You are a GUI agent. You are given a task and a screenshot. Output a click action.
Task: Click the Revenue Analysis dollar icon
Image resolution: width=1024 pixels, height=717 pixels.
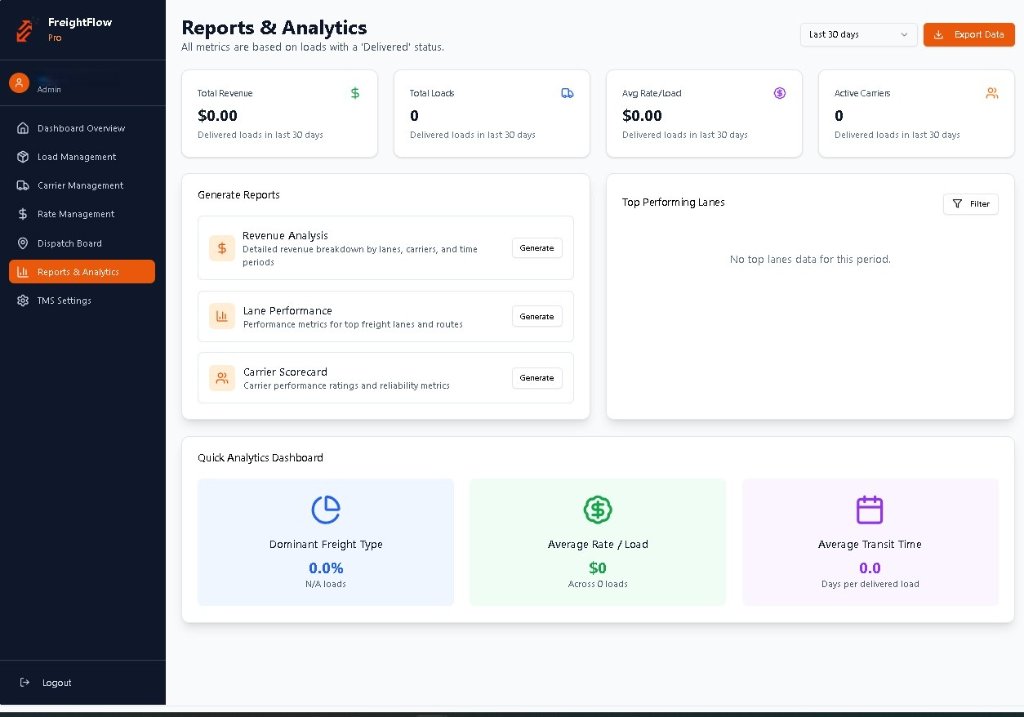tap(222, 248)
